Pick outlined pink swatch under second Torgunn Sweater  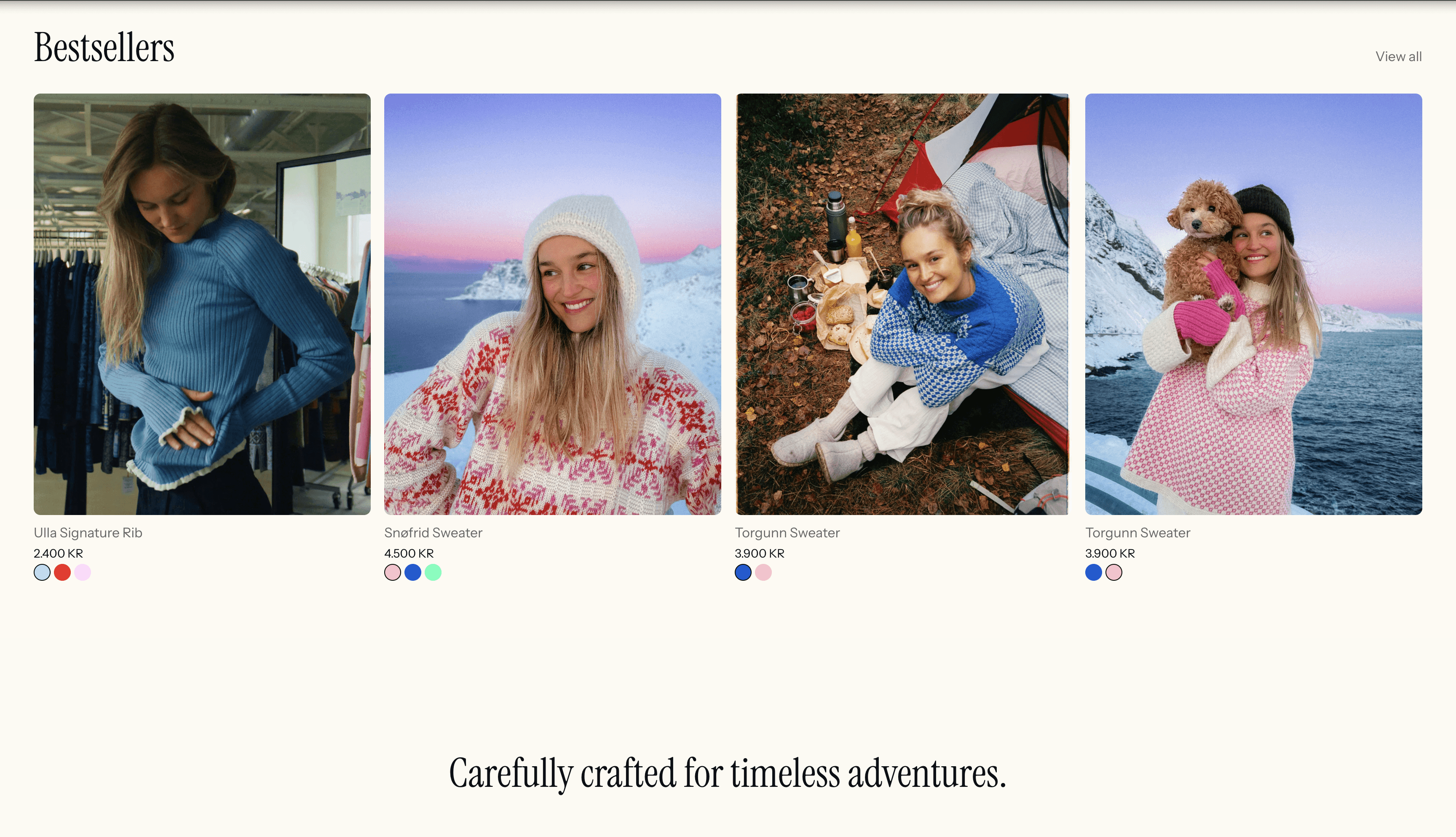coord(1113,573)
